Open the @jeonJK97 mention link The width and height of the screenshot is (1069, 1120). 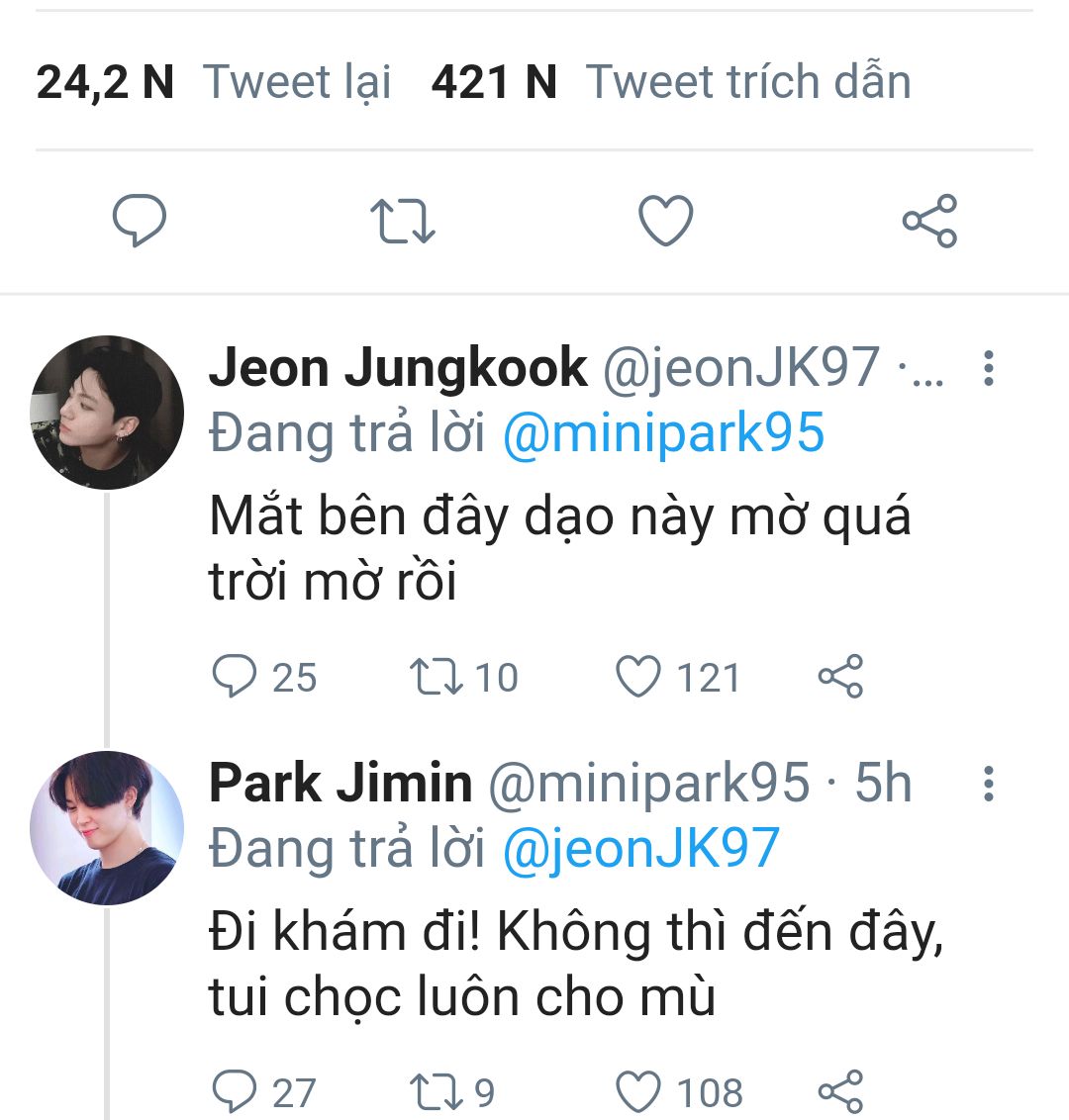(x=641, y=850)
